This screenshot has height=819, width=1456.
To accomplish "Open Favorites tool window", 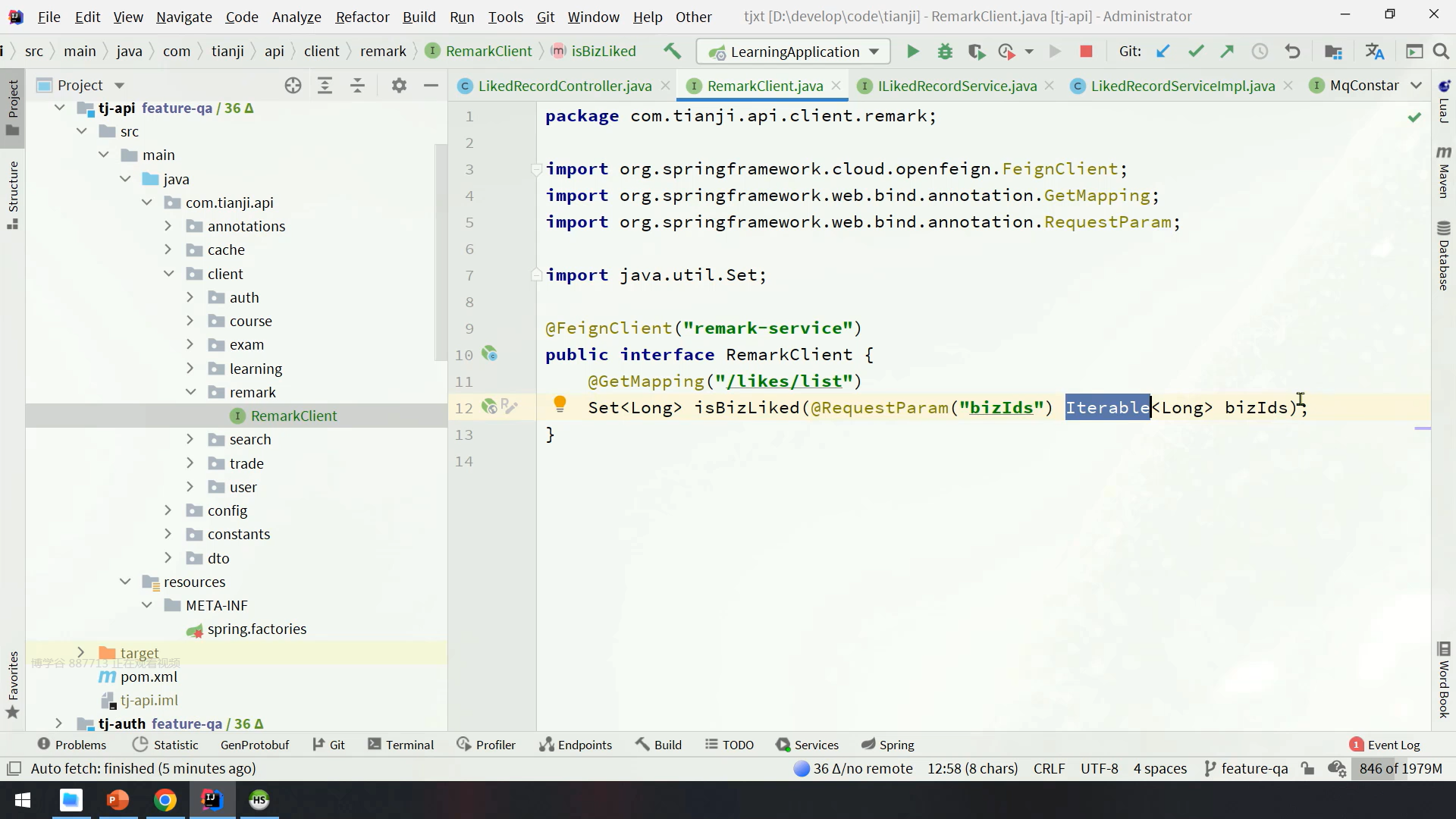I will (13, 685).
